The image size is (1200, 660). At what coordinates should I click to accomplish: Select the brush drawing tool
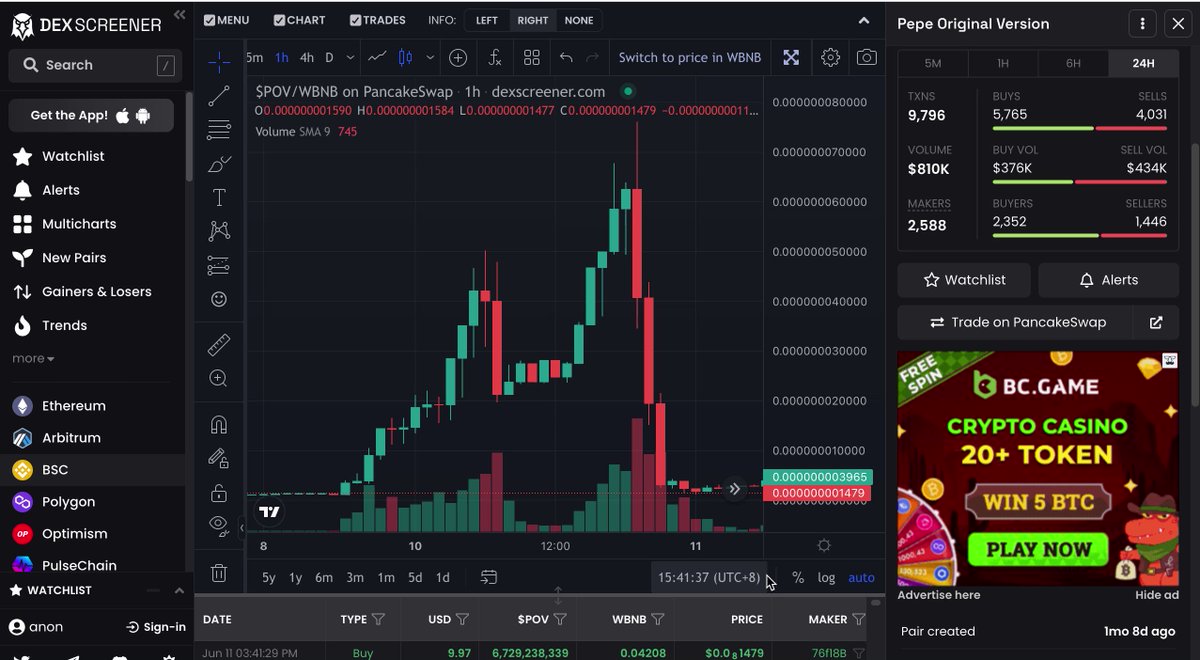pos(219,164)
